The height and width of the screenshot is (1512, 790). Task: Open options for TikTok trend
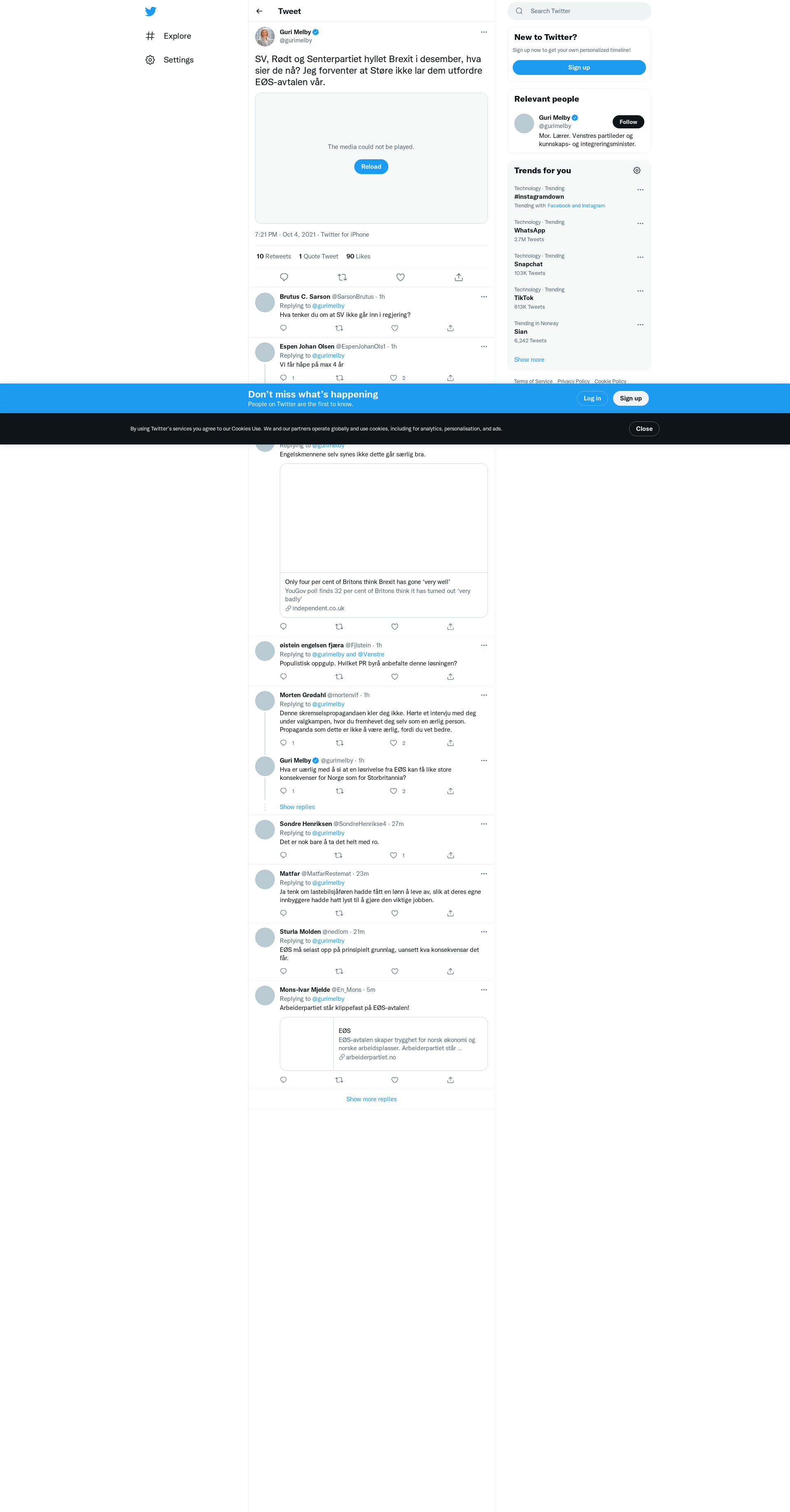point(640,291)
